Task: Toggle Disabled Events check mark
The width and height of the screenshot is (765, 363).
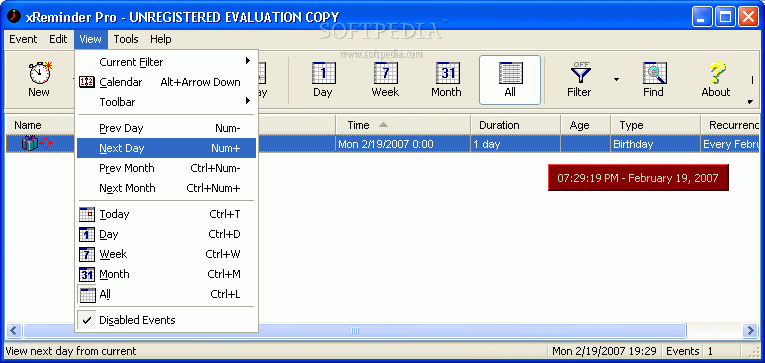Action: tap(87, 320)
